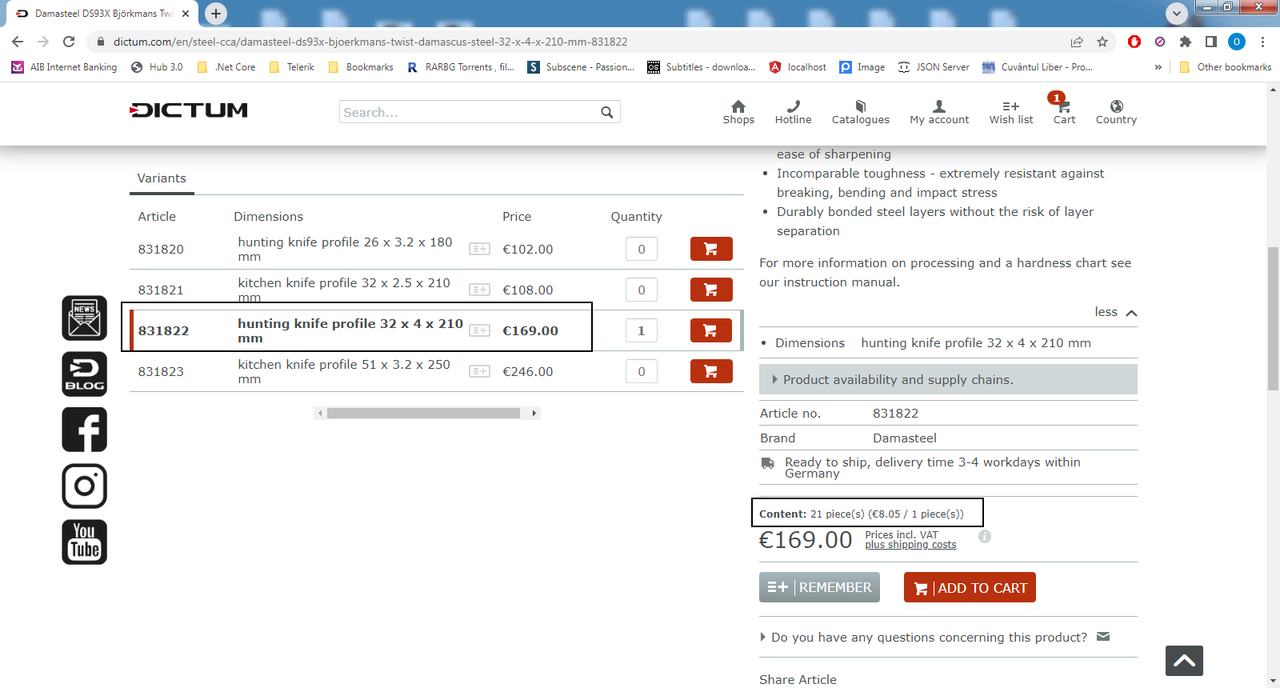The width and height of the screenshot is (1280, 688).
Task: Open the Facebook sidebar icon
Action: tap(84, 430)
